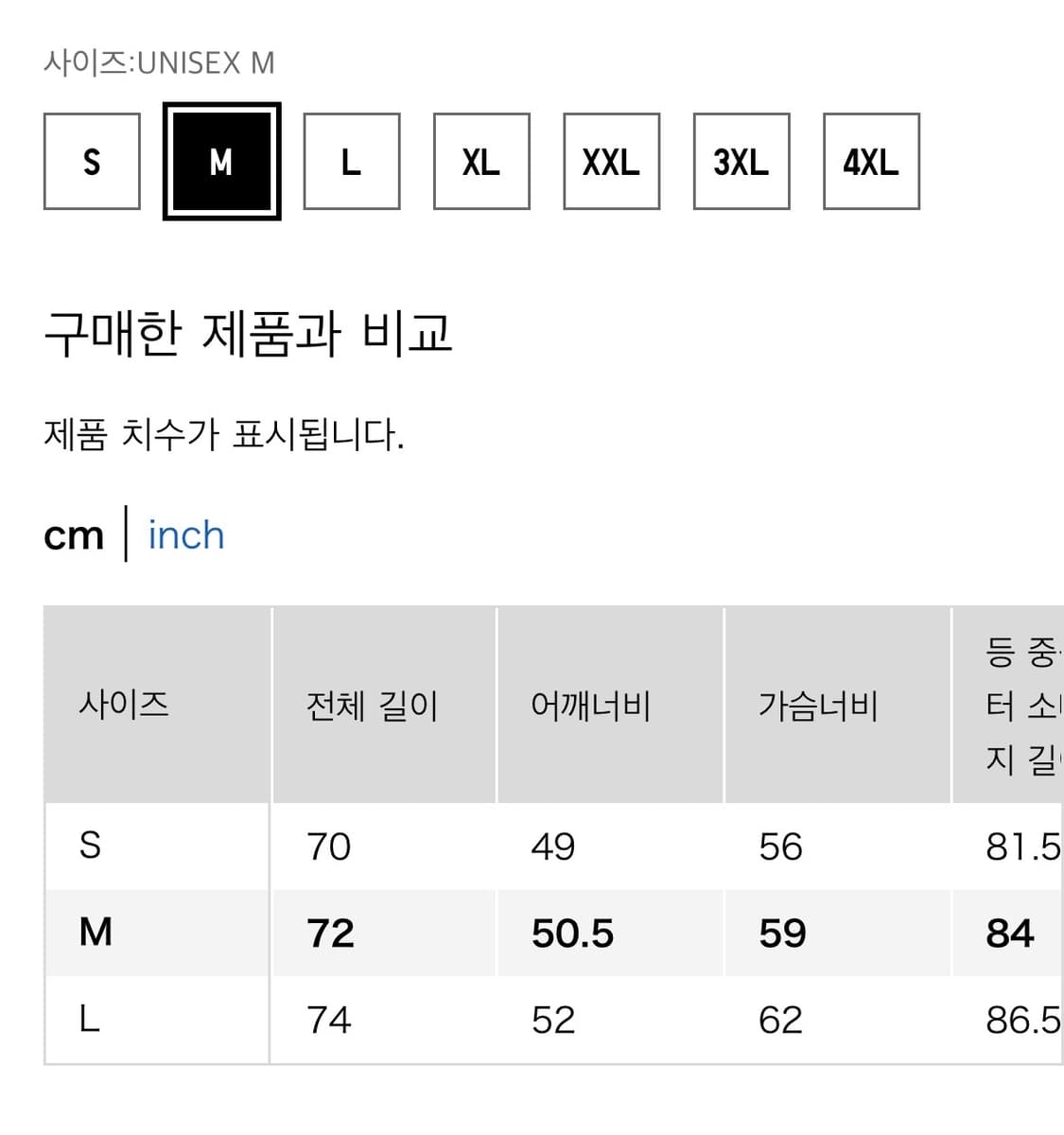This screenshot has width=1064, height=1135.
Task: Click the 구매한 제품과 비교 heading
Action: 248,334
